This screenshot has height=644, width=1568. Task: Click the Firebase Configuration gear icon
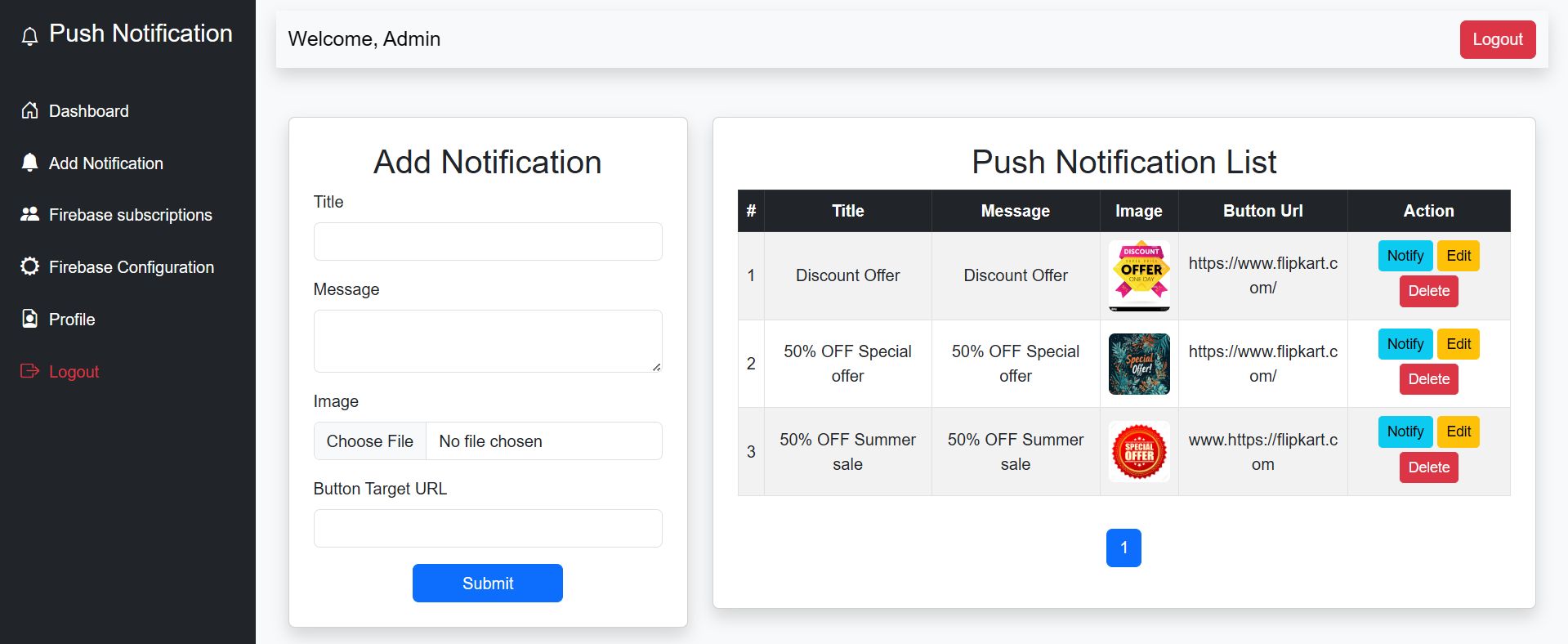click(x=29, y=266)
